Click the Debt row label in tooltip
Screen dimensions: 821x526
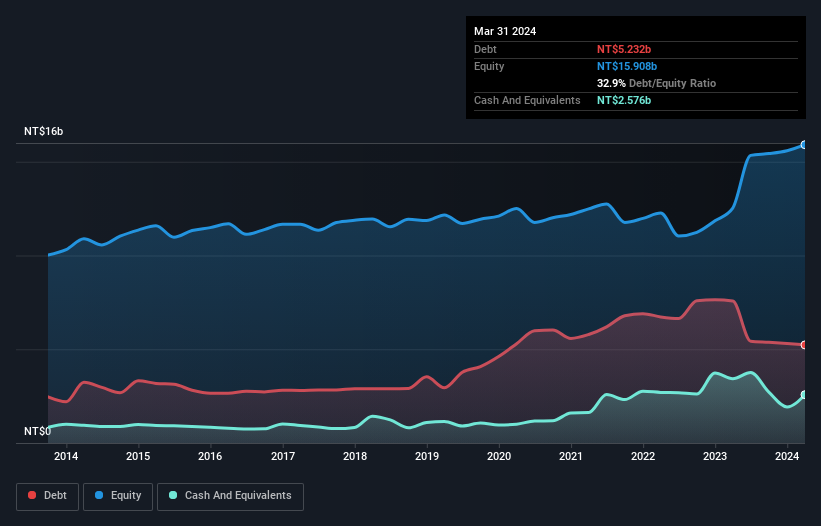485,49
